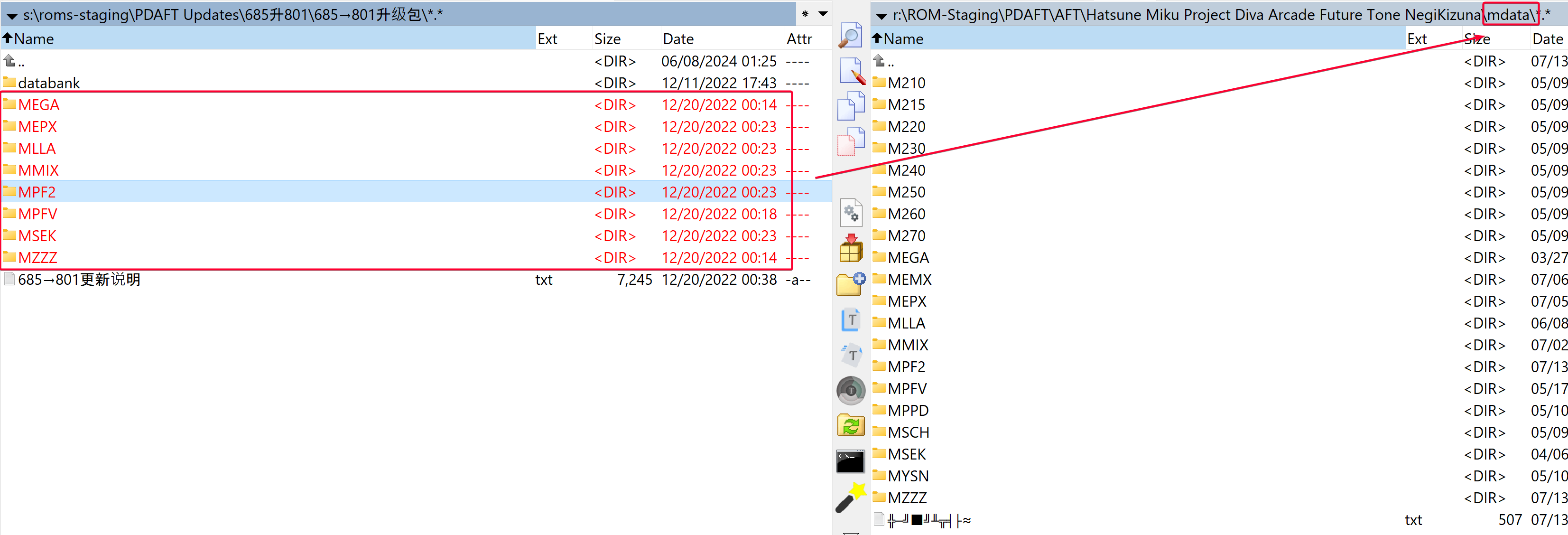Select the MEMX folder in the right panel
Image resolution: width=1568 pixels, height=535 pixels.
[x=1219, y=280]
